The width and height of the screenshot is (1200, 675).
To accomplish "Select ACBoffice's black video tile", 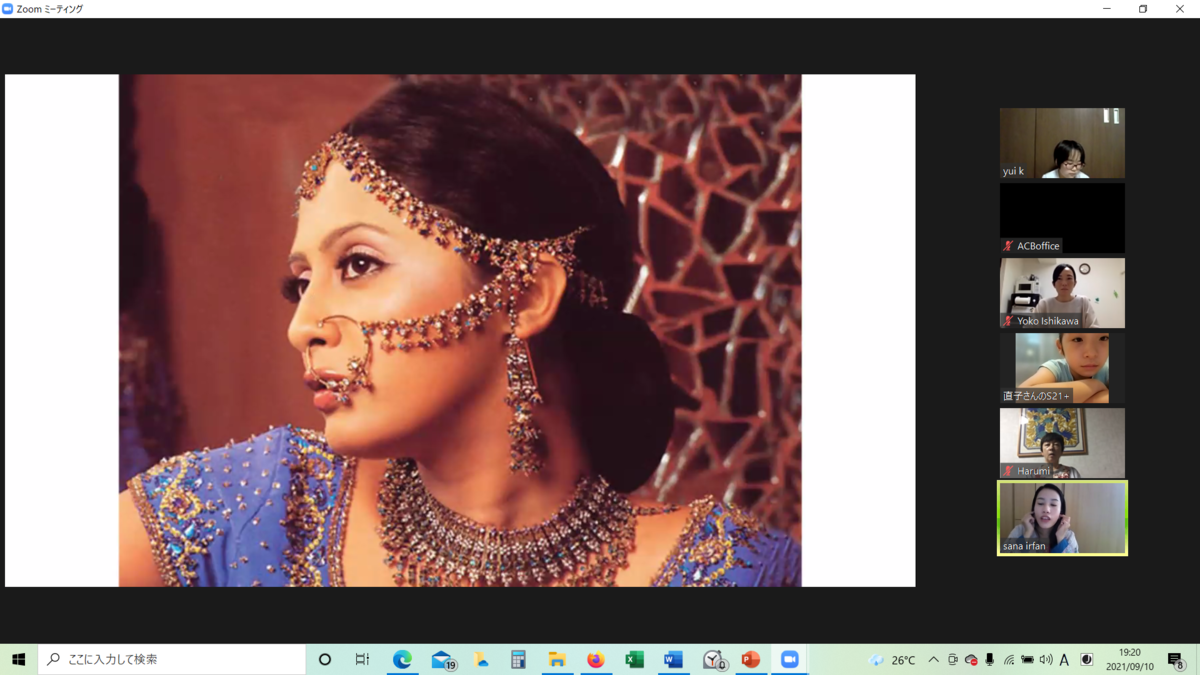I will 1062,218.
